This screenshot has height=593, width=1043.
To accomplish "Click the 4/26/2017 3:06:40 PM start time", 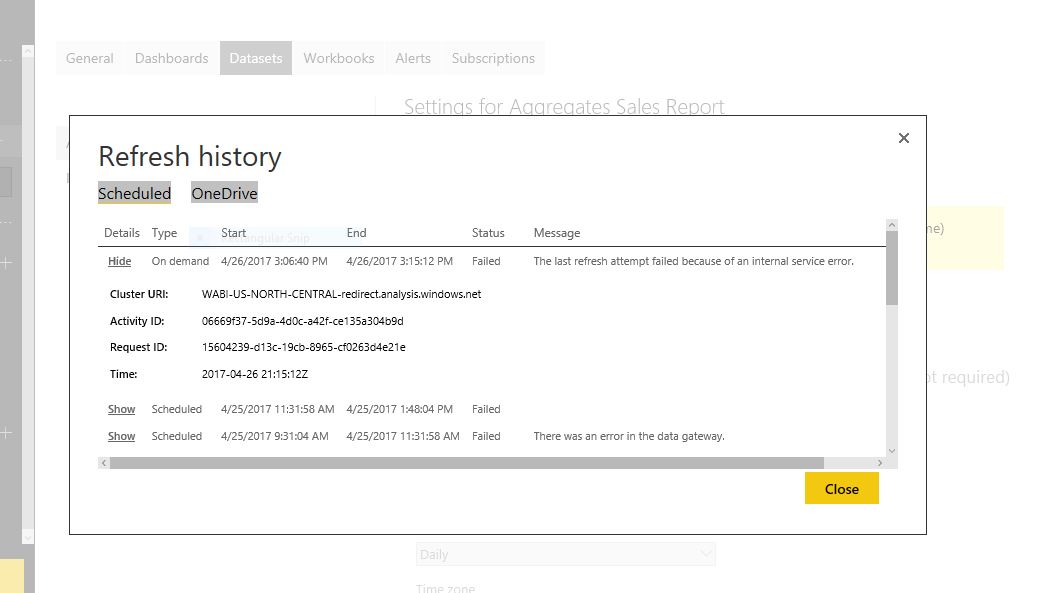I will pos(274,262).
